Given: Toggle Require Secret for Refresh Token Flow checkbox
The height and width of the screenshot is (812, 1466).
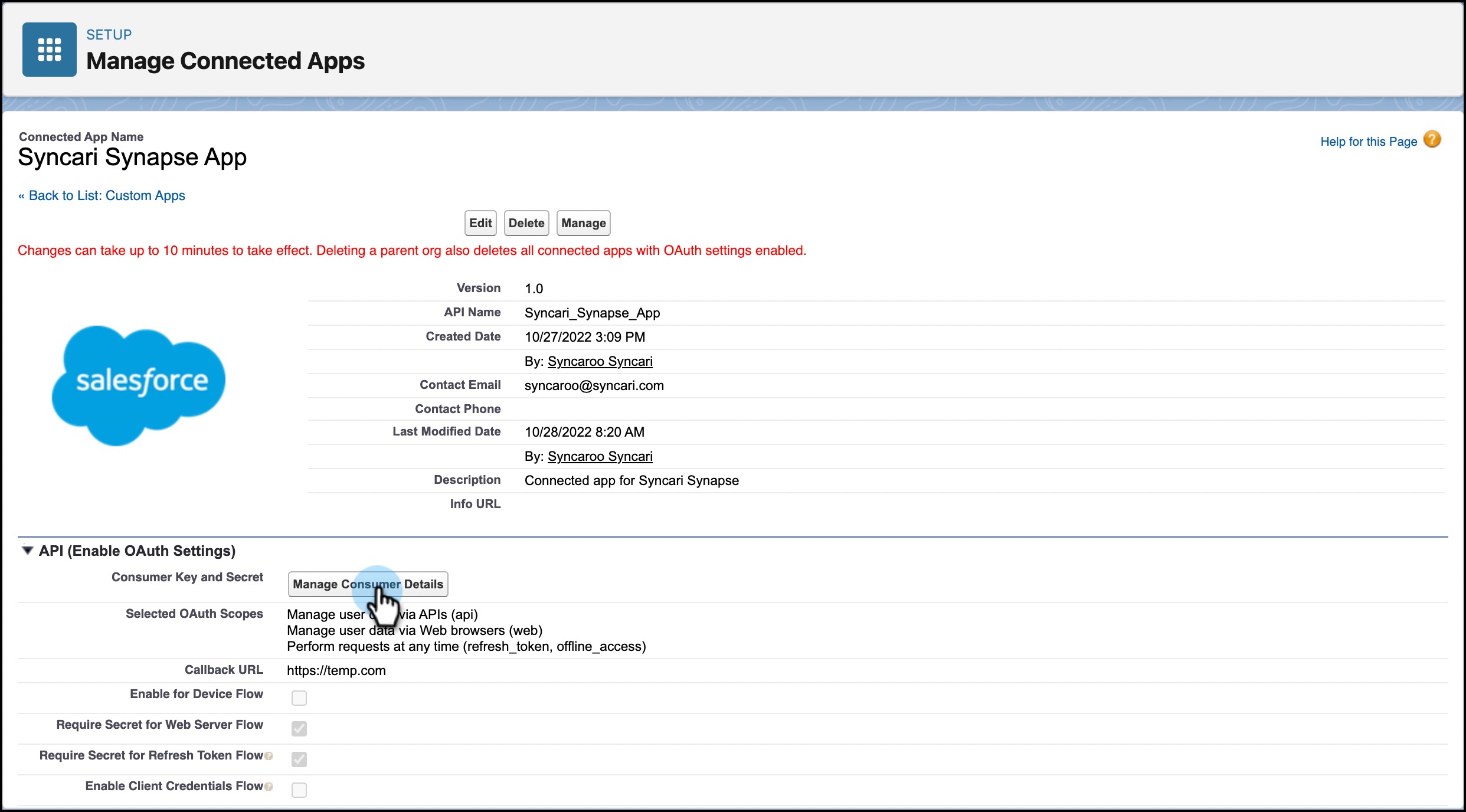Looking at the screenshot, I should click(299, 759).
